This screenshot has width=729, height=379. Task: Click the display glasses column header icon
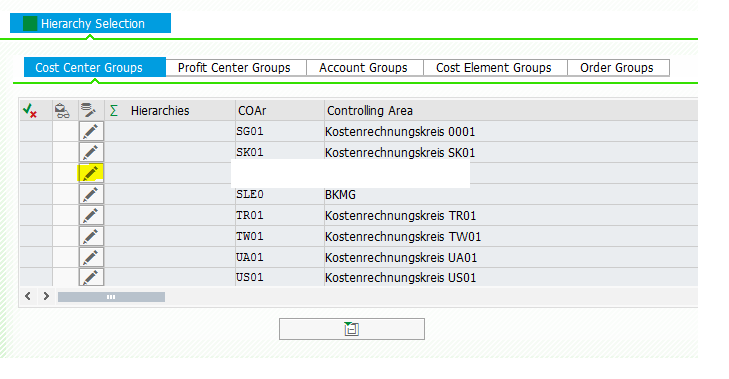(62, 111)
